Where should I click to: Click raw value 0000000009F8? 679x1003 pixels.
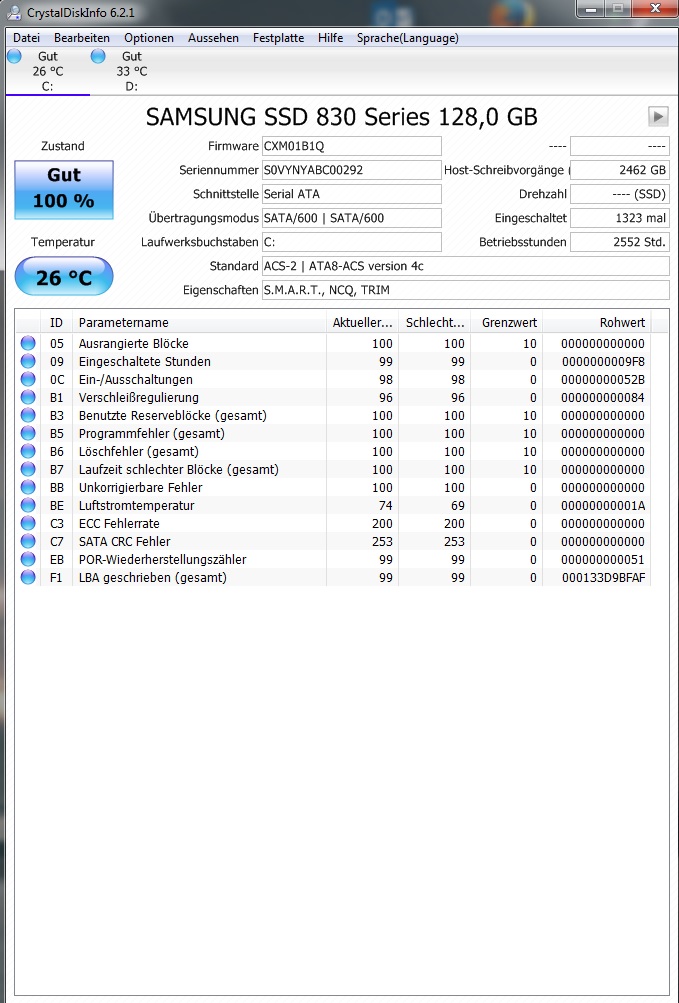(603, 361)
